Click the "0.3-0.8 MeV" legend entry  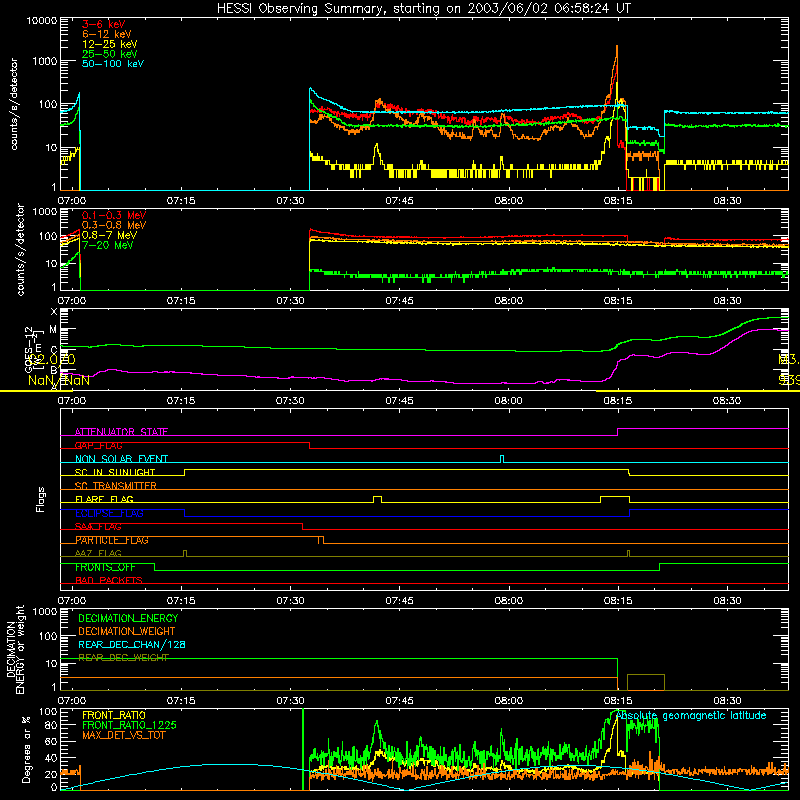click(113, 225)
